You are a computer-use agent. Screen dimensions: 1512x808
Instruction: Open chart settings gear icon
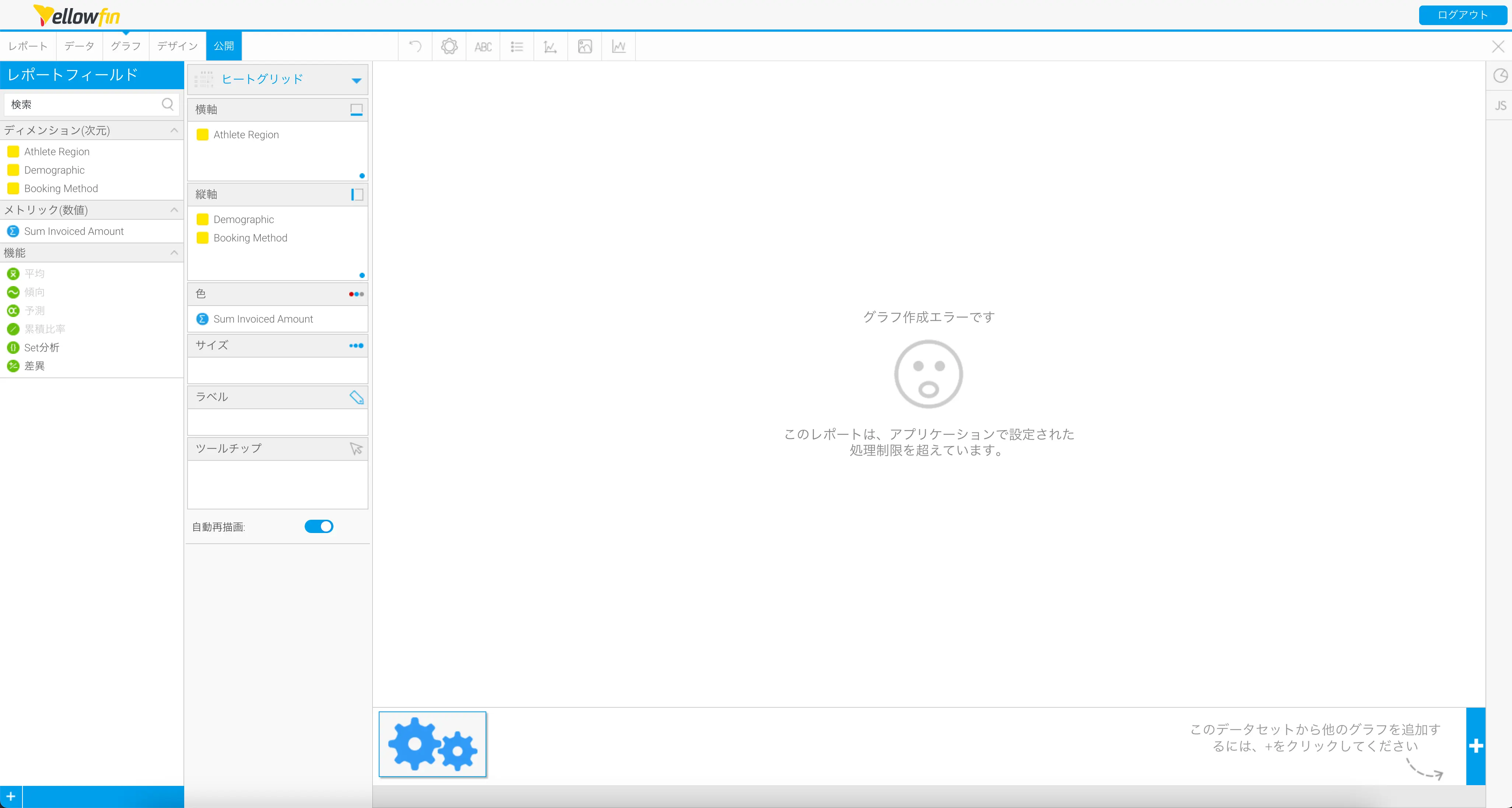click(449, 46)
